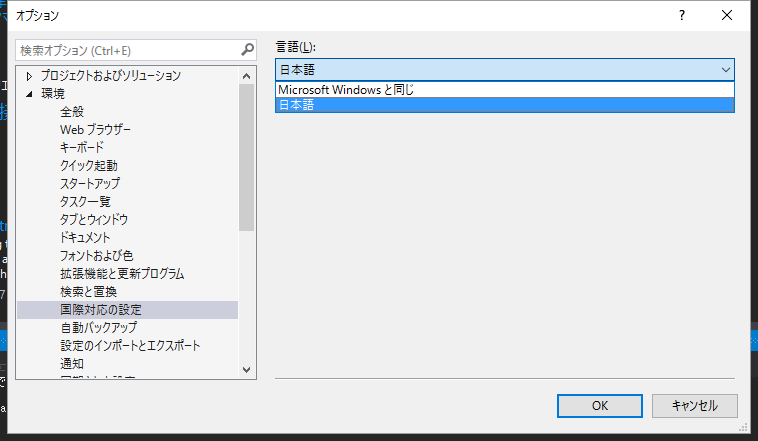
Task: Select クイック起動 tree item
Action: (88, 165)
